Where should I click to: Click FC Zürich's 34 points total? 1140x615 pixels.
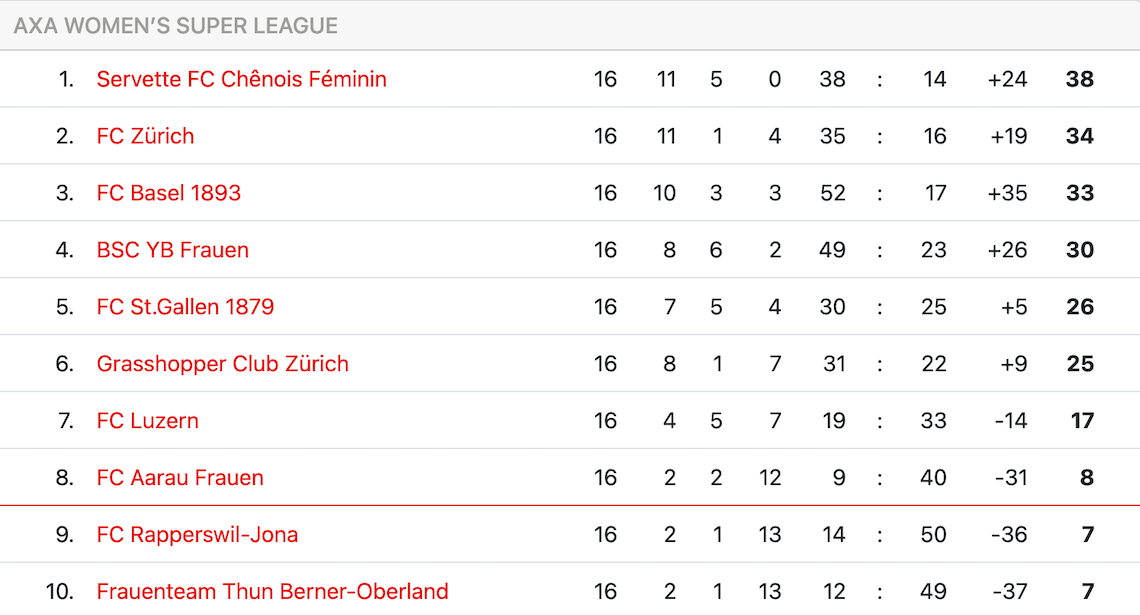[x=1080, y=136]
